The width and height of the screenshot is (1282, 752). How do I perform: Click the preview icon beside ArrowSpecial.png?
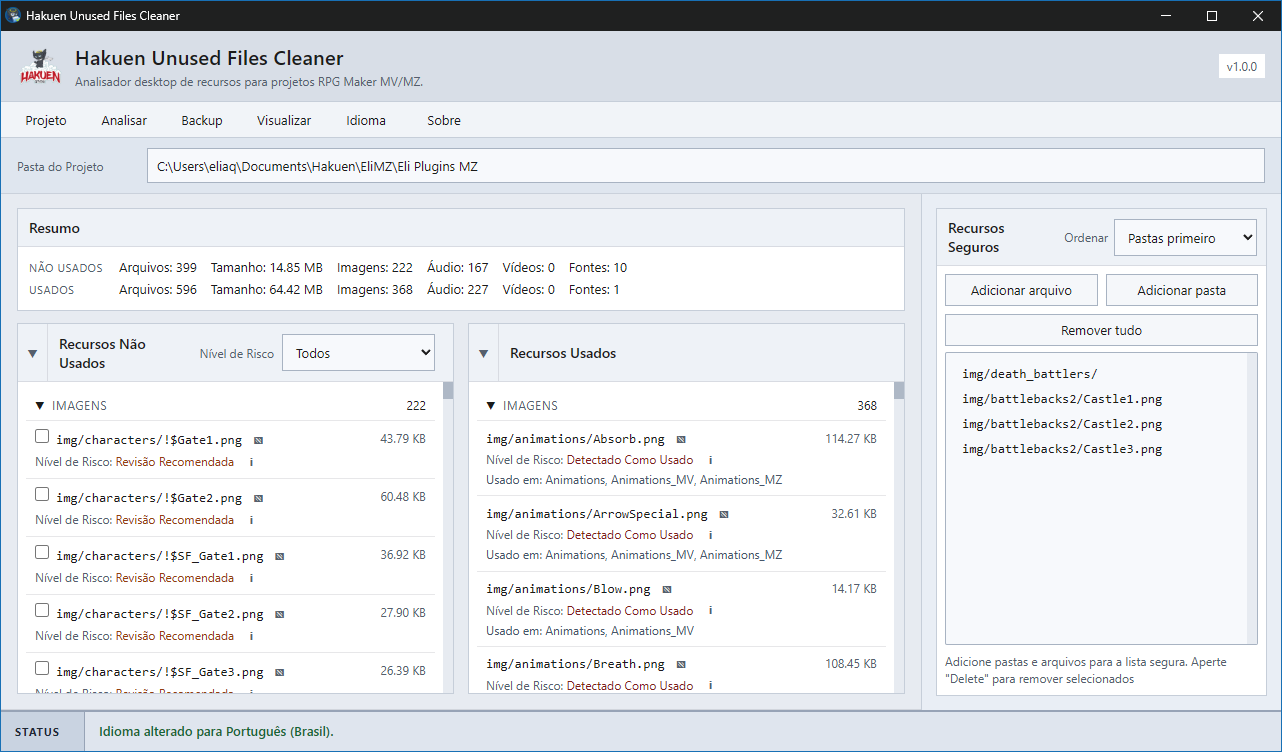724,514
